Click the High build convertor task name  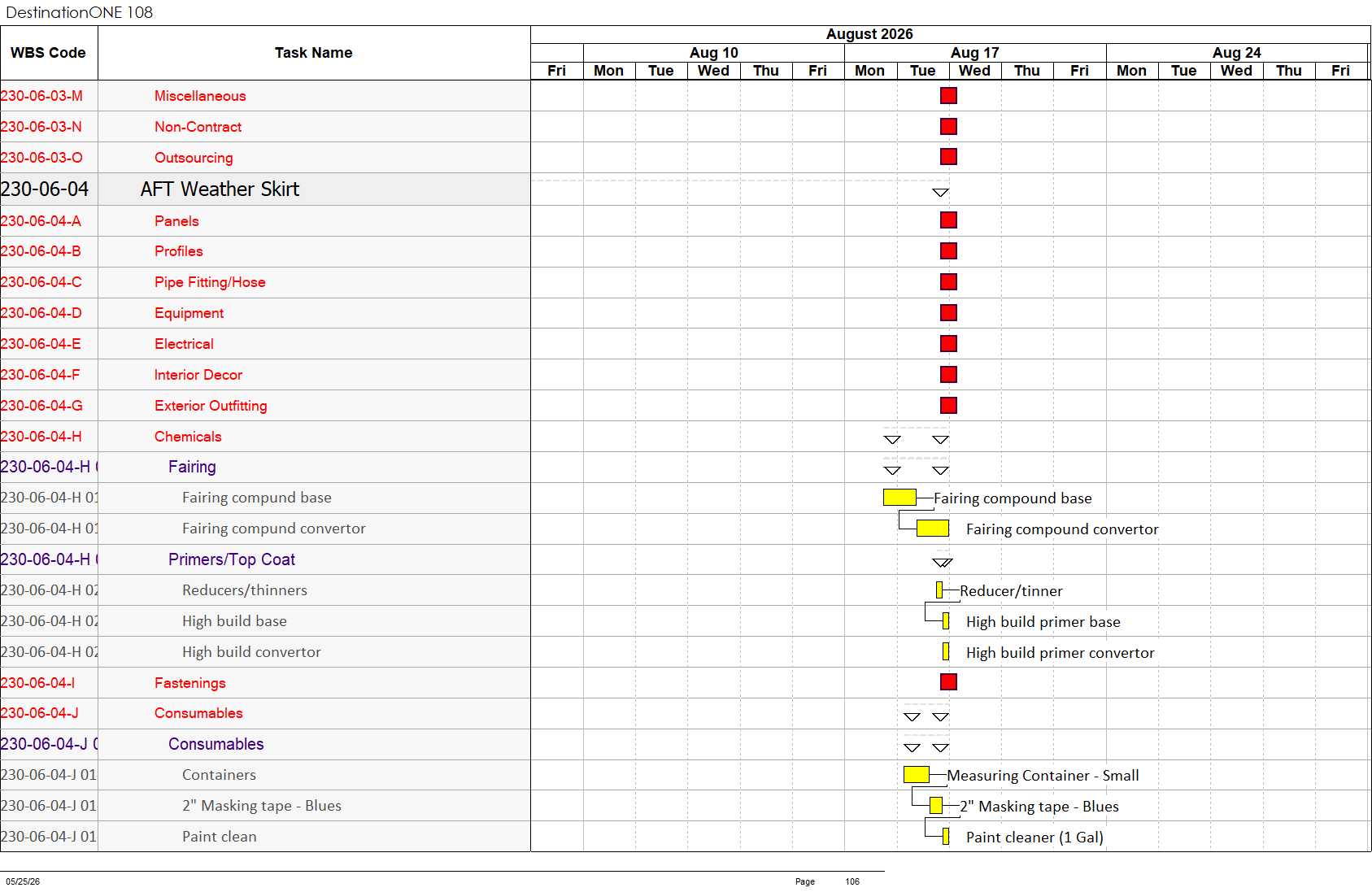251,652
